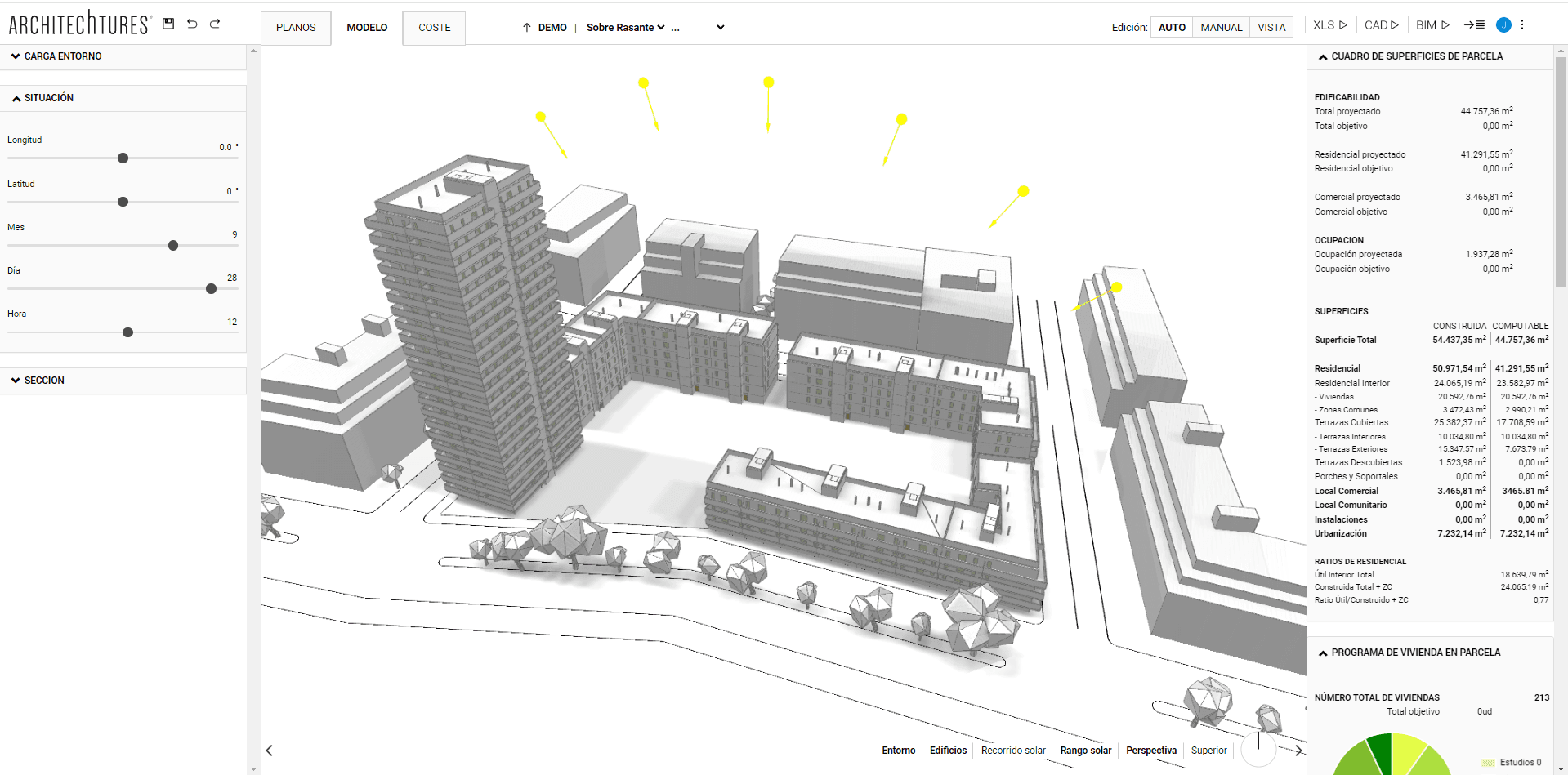Enable AUTO edition mode
The image size is (1568, 775).
[x=1171, y=27]
